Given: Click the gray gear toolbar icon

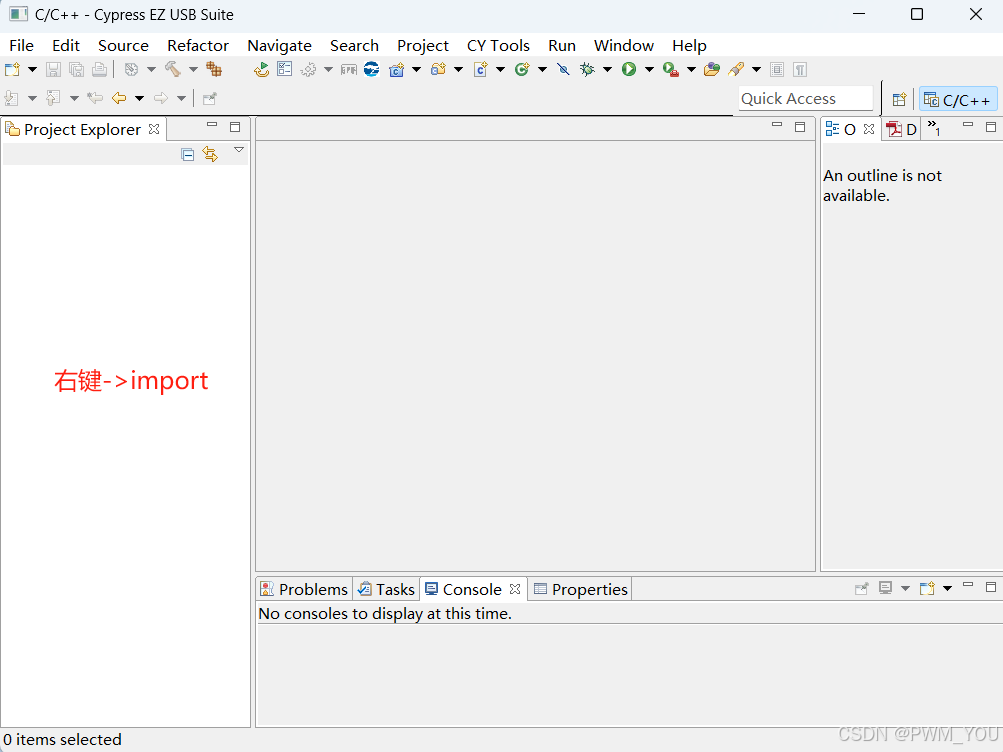Looking at the screenshot, I should coord(308,69).
